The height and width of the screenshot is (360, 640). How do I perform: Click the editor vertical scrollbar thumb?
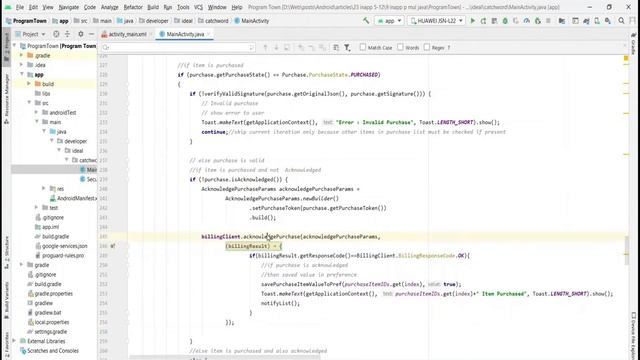coord(627,251)
